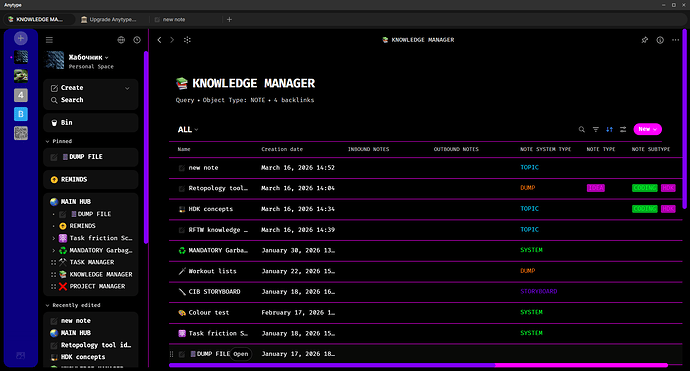This screenshot has height=371, width=690.
Task: Tick the DUMP FILE checkbox in the table
Action: 182,354
